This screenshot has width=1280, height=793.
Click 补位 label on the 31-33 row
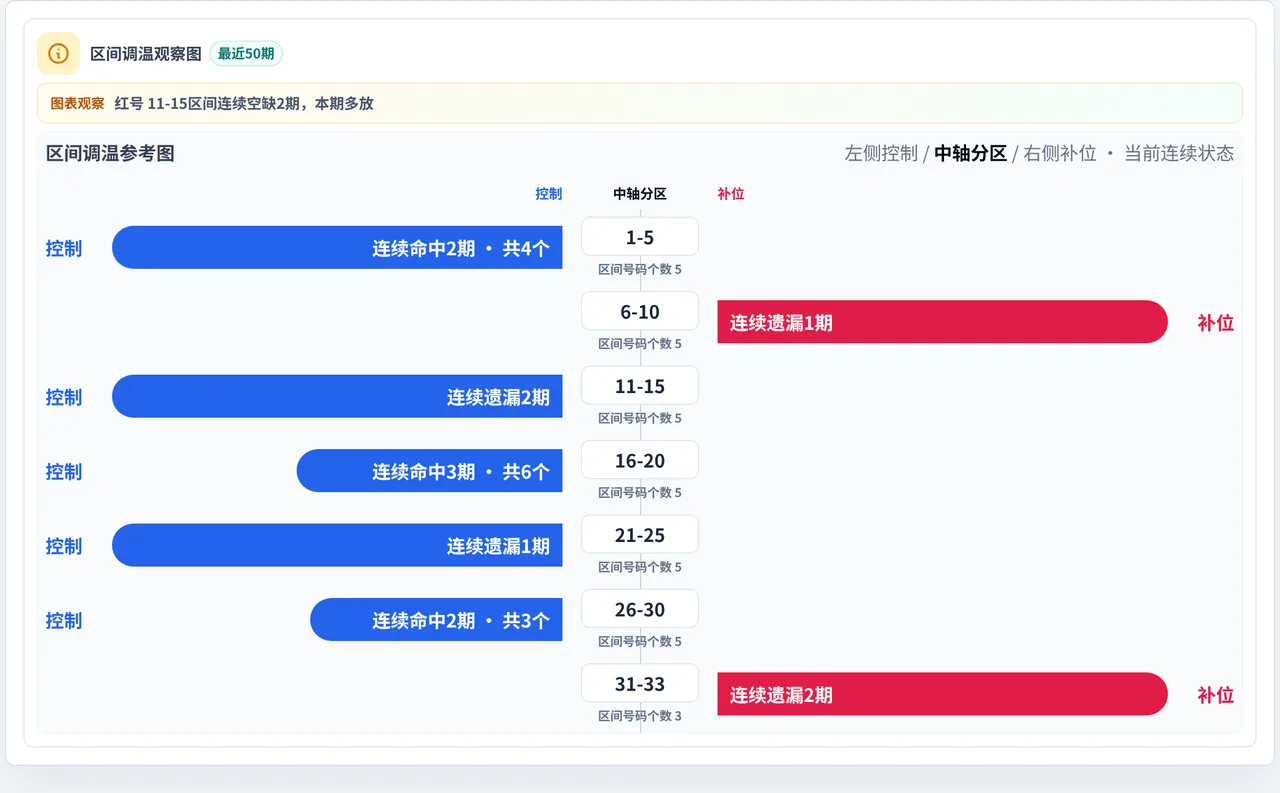click(x=1216, y=695)
